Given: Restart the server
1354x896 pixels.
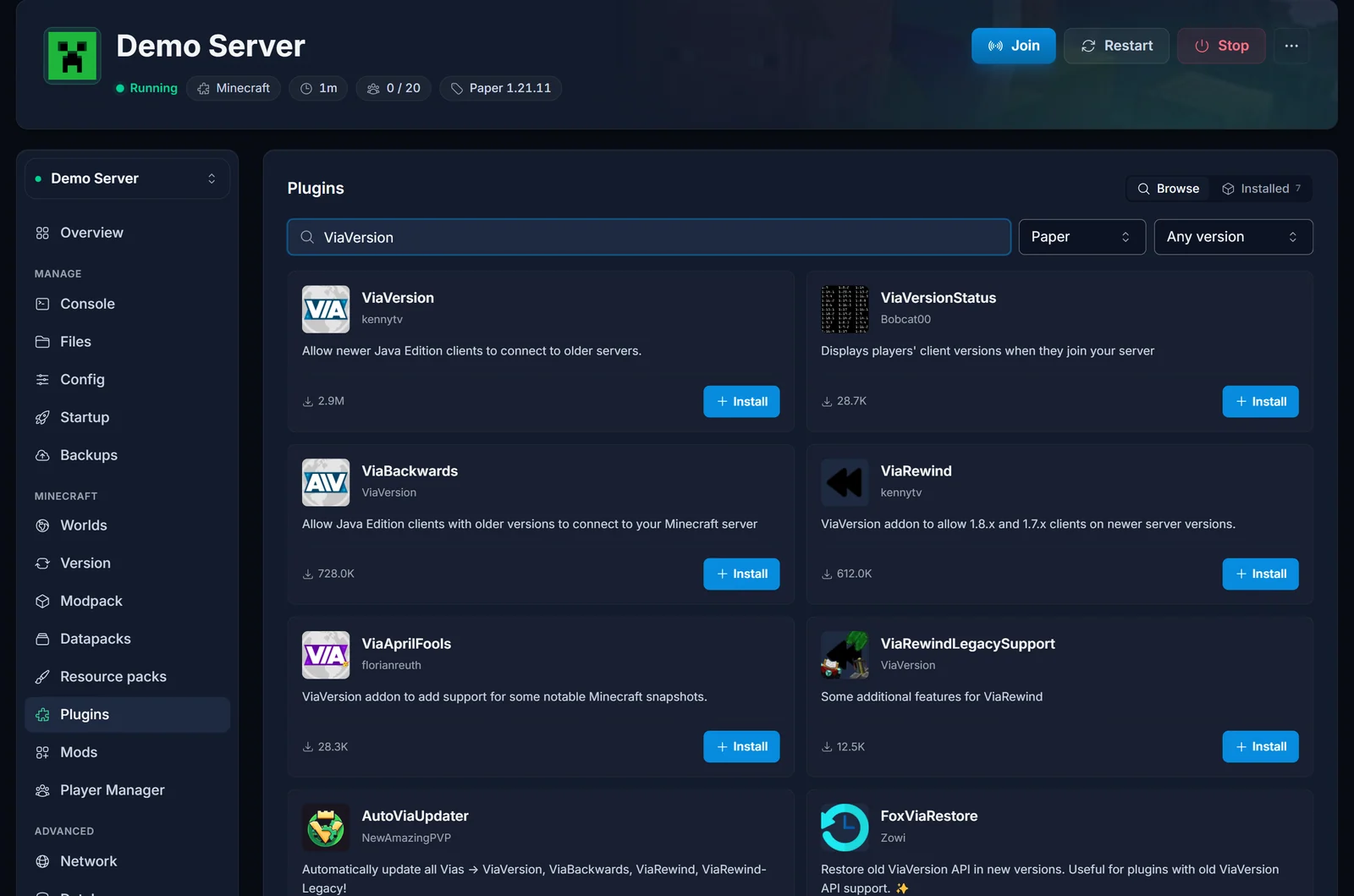Looking at the screenshot, I should click(x=1116, y=46).
